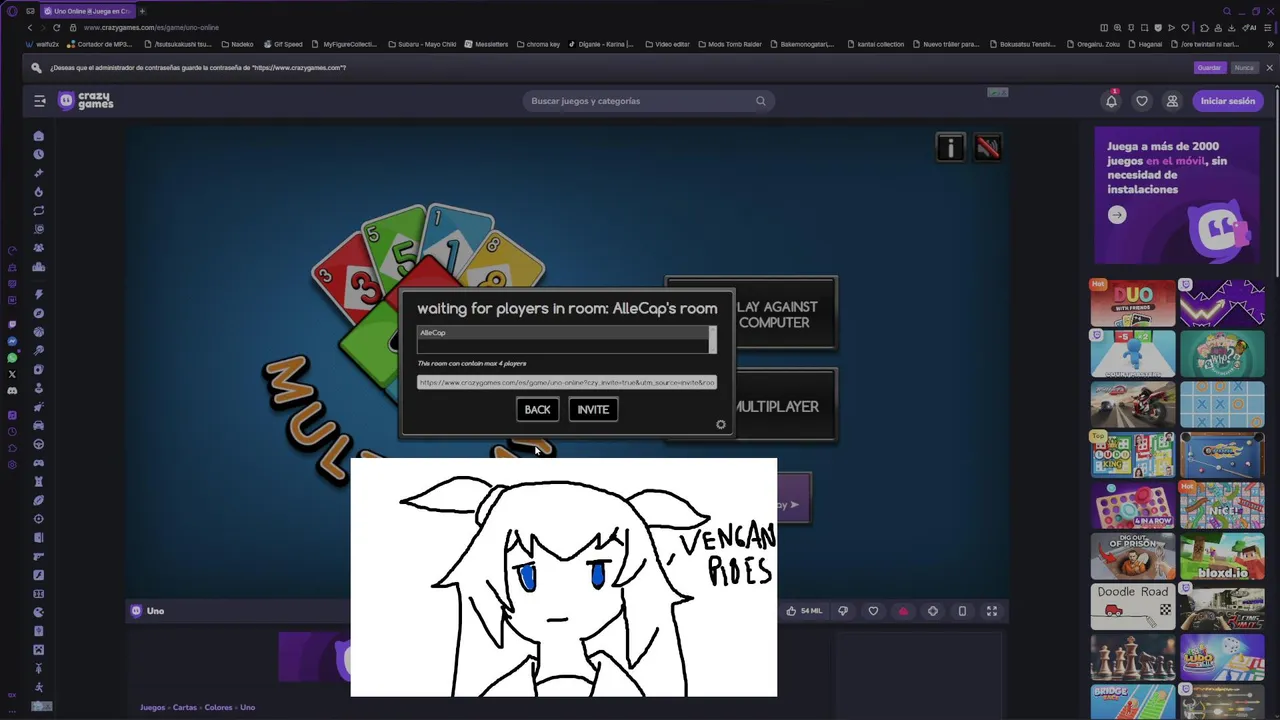1280x720 pixels.
Task: Click the pink report icon in game bar
Action: tap(903, 611)
